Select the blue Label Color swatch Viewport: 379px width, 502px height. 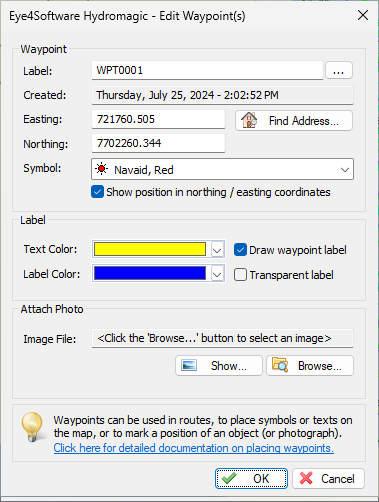pyautogui.click(x=150, y=273)
